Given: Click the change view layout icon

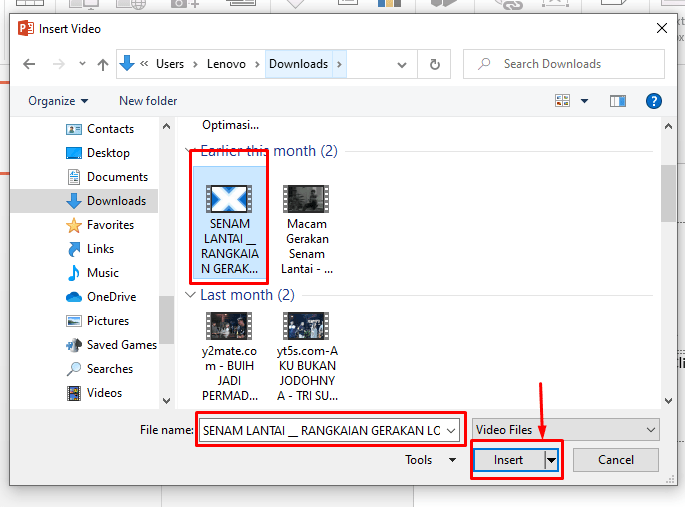Looking at the screenshot, I should [x=562, y=101].
